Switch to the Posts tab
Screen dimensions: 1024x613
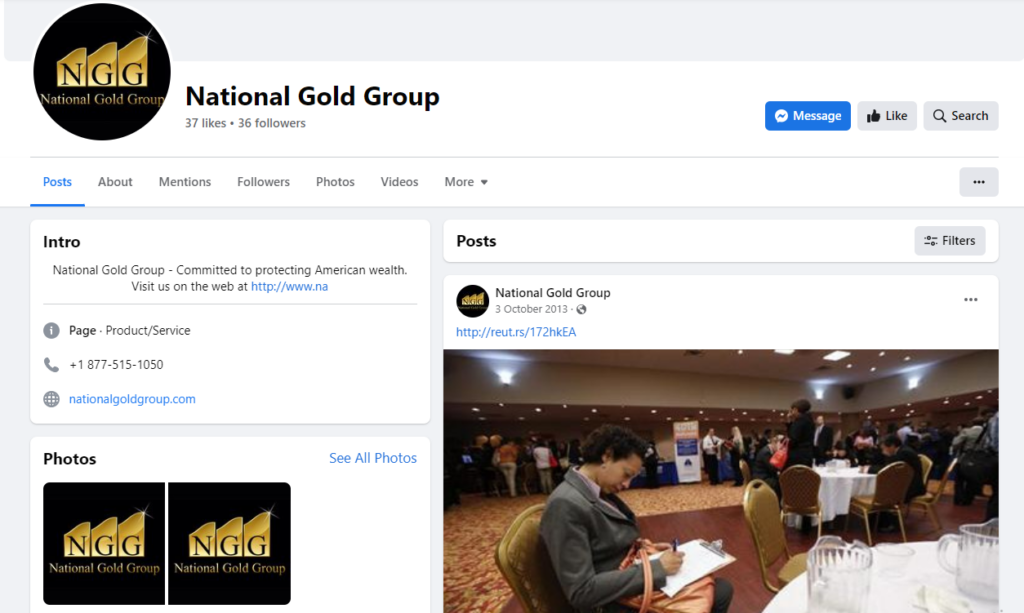pos(57,182)
